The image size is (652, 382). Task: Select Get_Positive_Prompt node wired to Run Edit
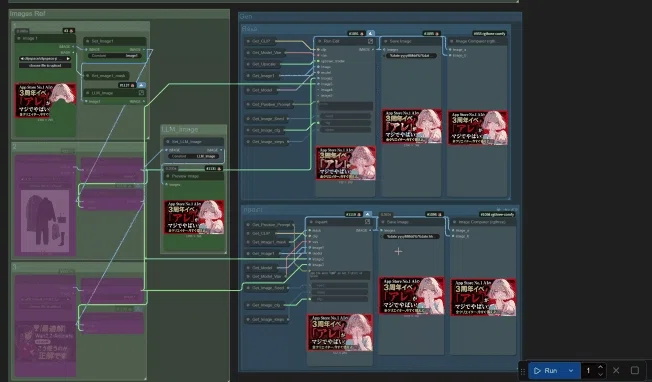269,104
